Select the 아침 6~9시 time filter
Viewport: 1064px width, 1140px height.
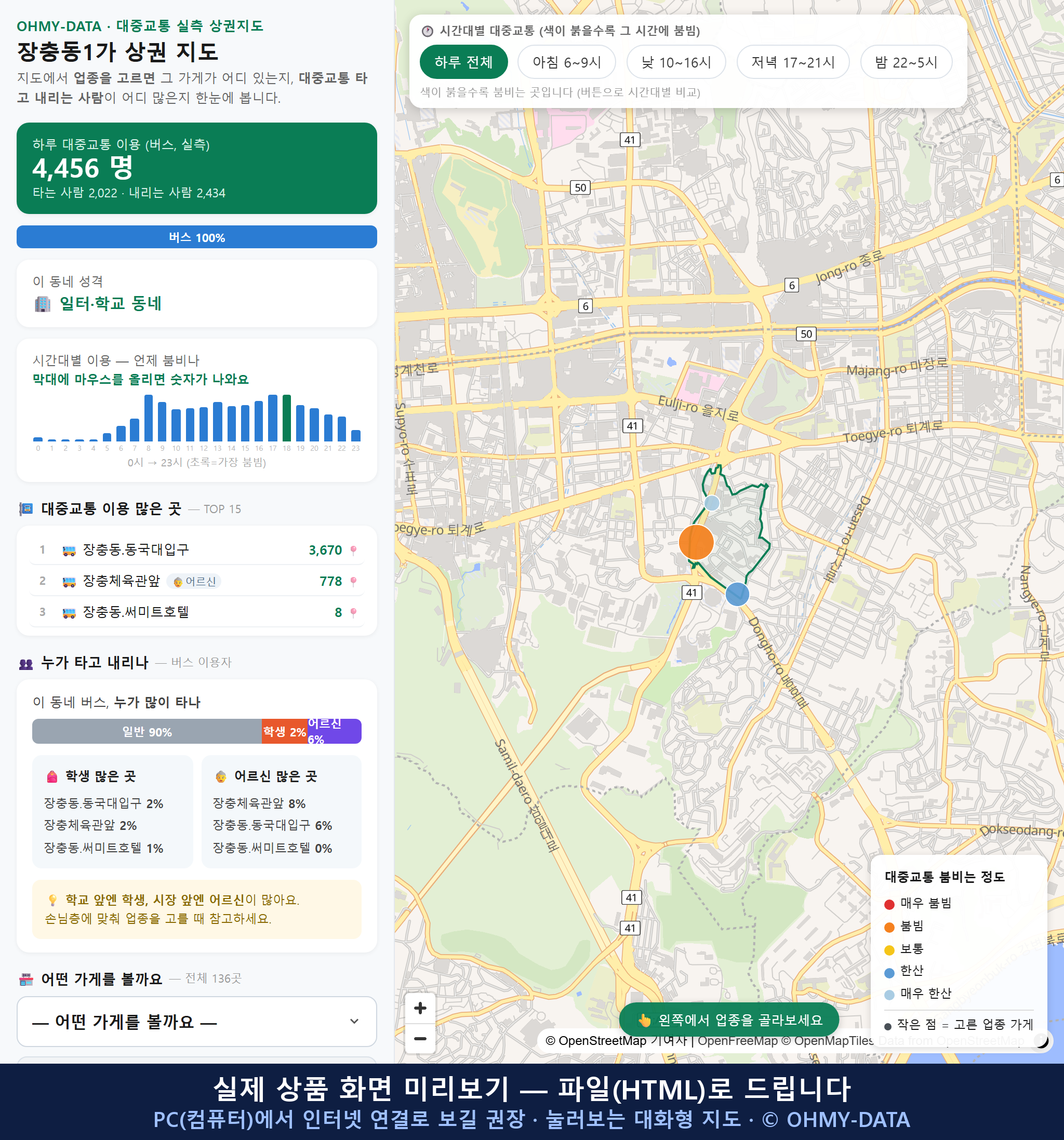click(566, 62)
